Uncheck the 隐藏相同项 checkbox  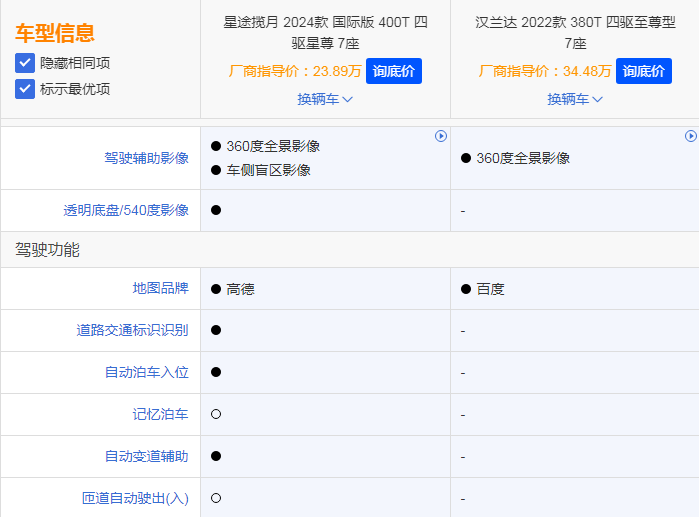[25, 63]
